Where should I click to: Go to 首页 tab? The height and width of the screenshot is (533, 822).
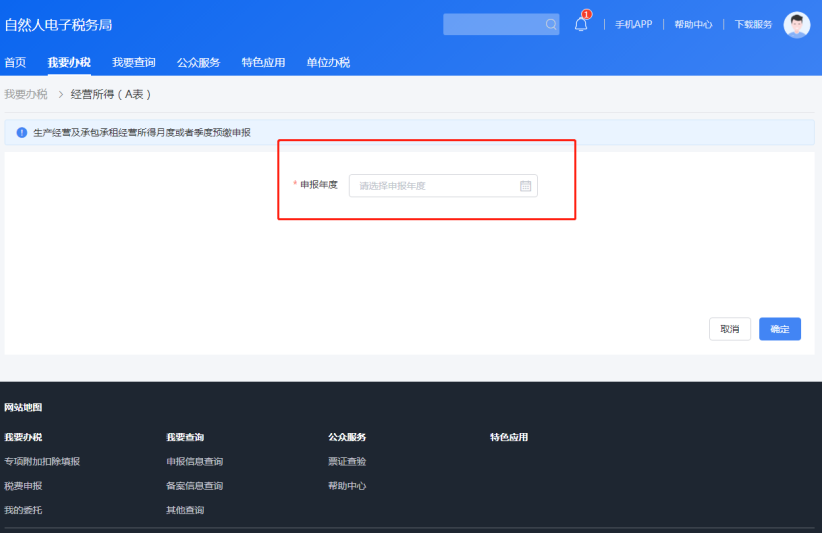pos(15,62)
